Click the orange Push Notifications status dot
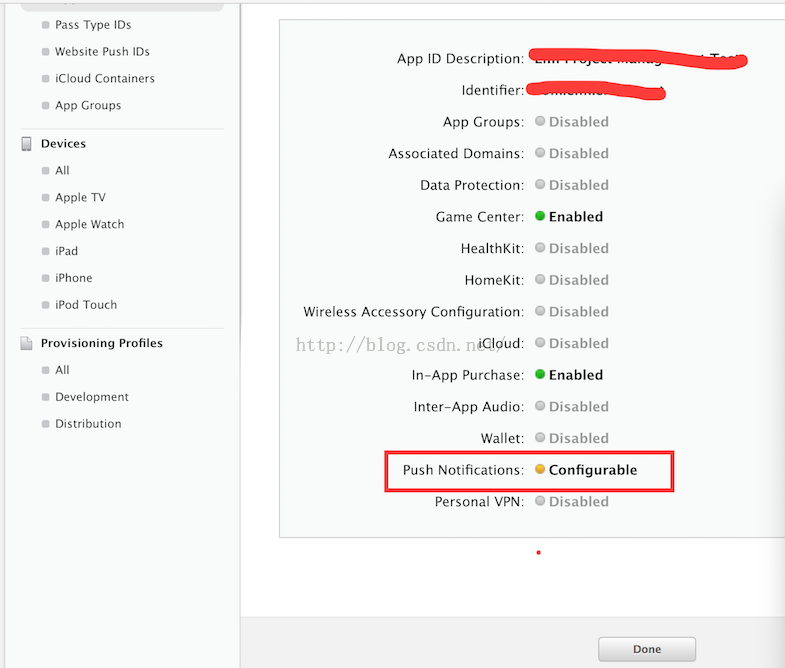 pyautogui.click(x=540, y=469)
